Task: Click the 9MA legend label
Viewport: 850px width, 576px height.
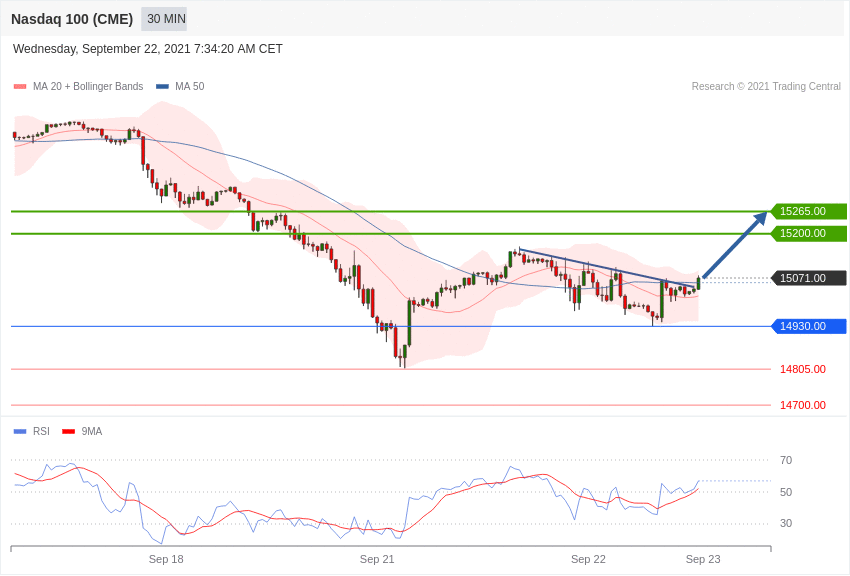Action: point(92,431)
